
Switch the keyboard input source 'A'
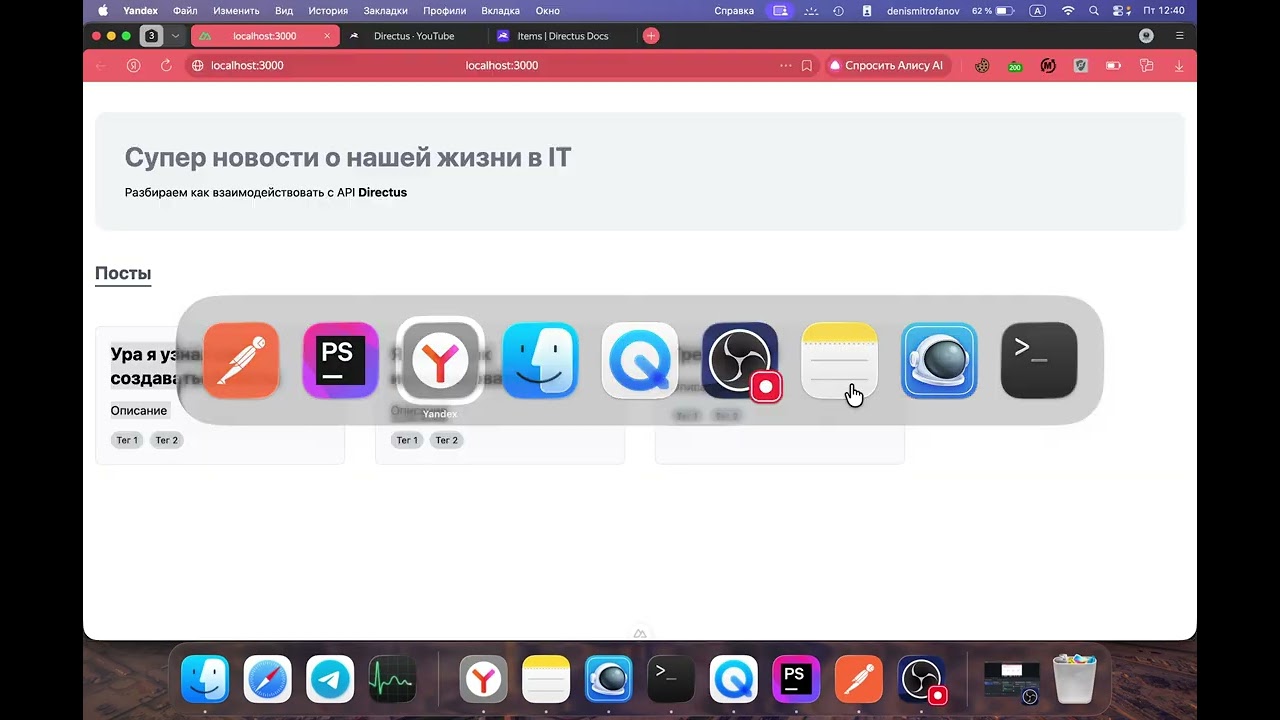(x=1037, y=11)
